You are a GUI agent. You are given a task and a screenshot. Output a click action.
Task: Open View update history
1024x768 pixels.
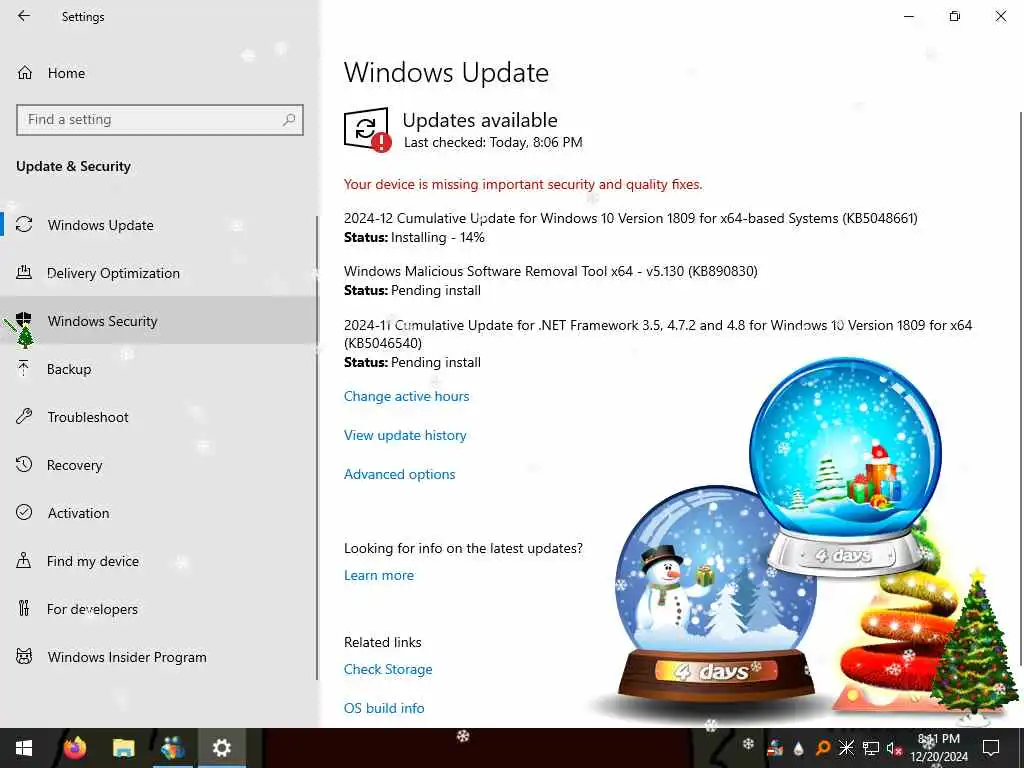click(x=405, y=436)
